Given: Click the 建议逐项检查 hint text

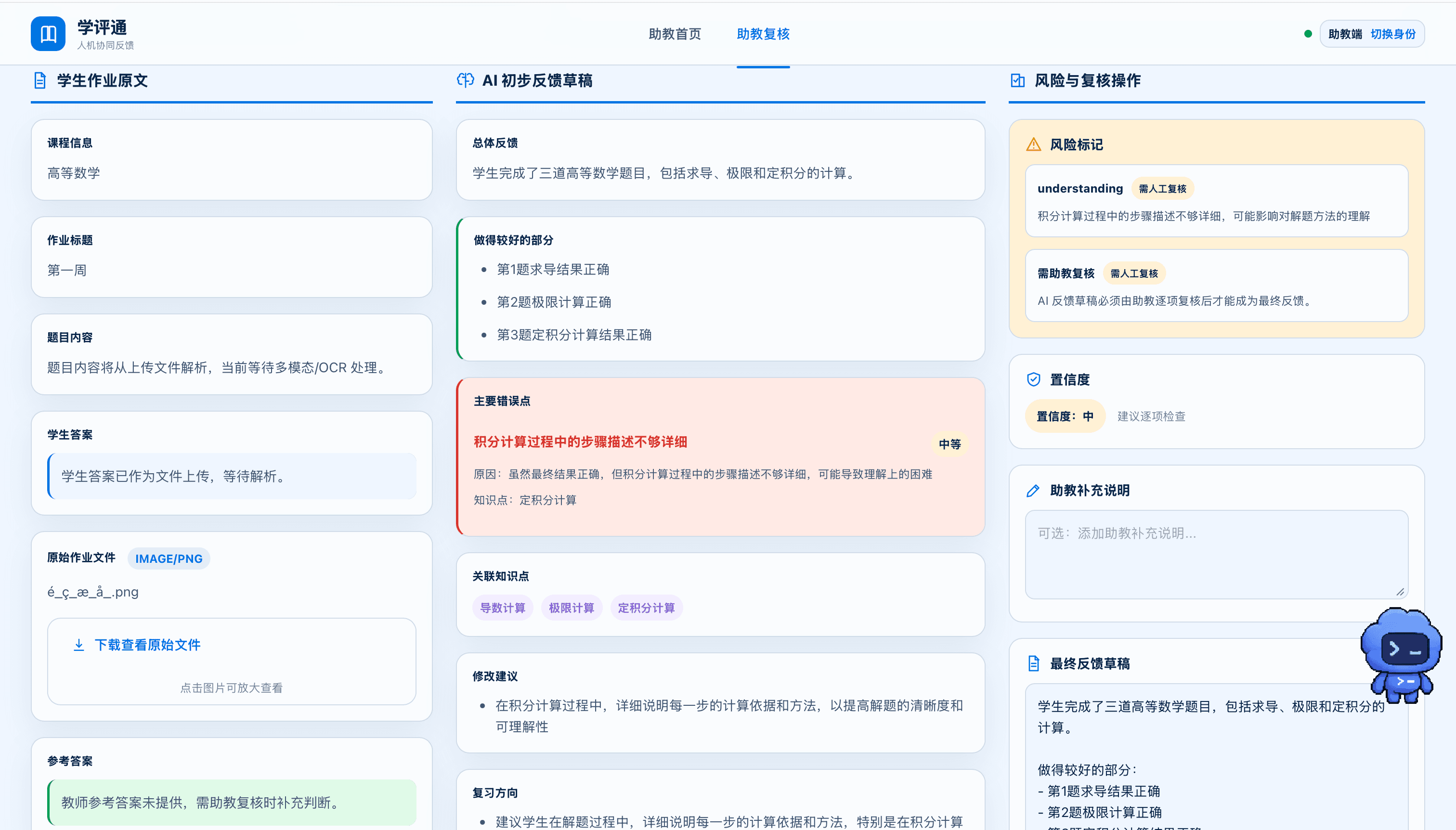Looking at the screenshot, I should [1152, 416].
